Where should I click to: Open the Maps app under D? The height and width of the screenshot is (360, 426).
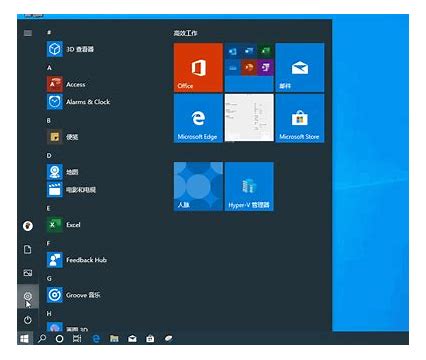coord(63,172)
